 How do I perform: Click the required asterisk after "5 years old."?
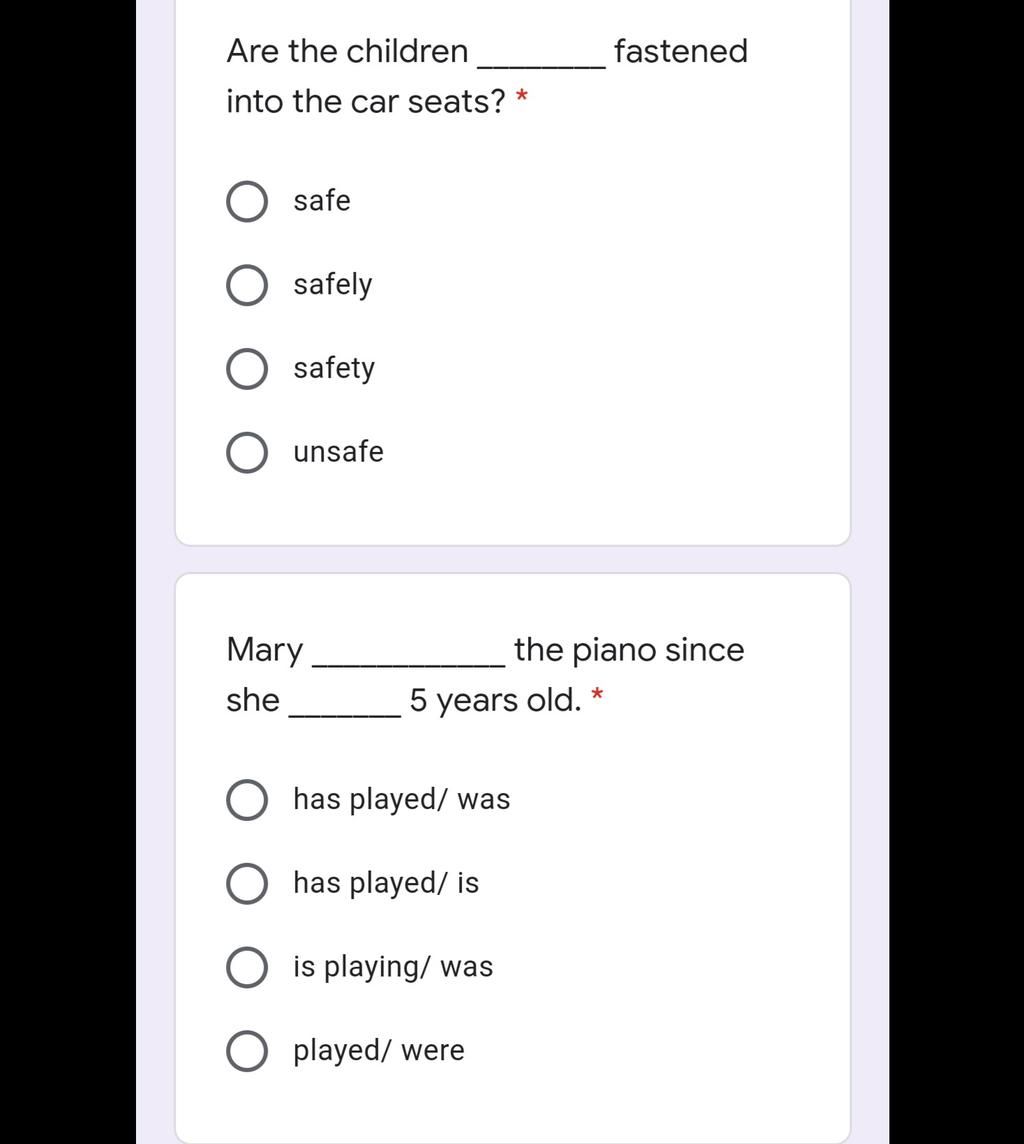coord(597,694)
